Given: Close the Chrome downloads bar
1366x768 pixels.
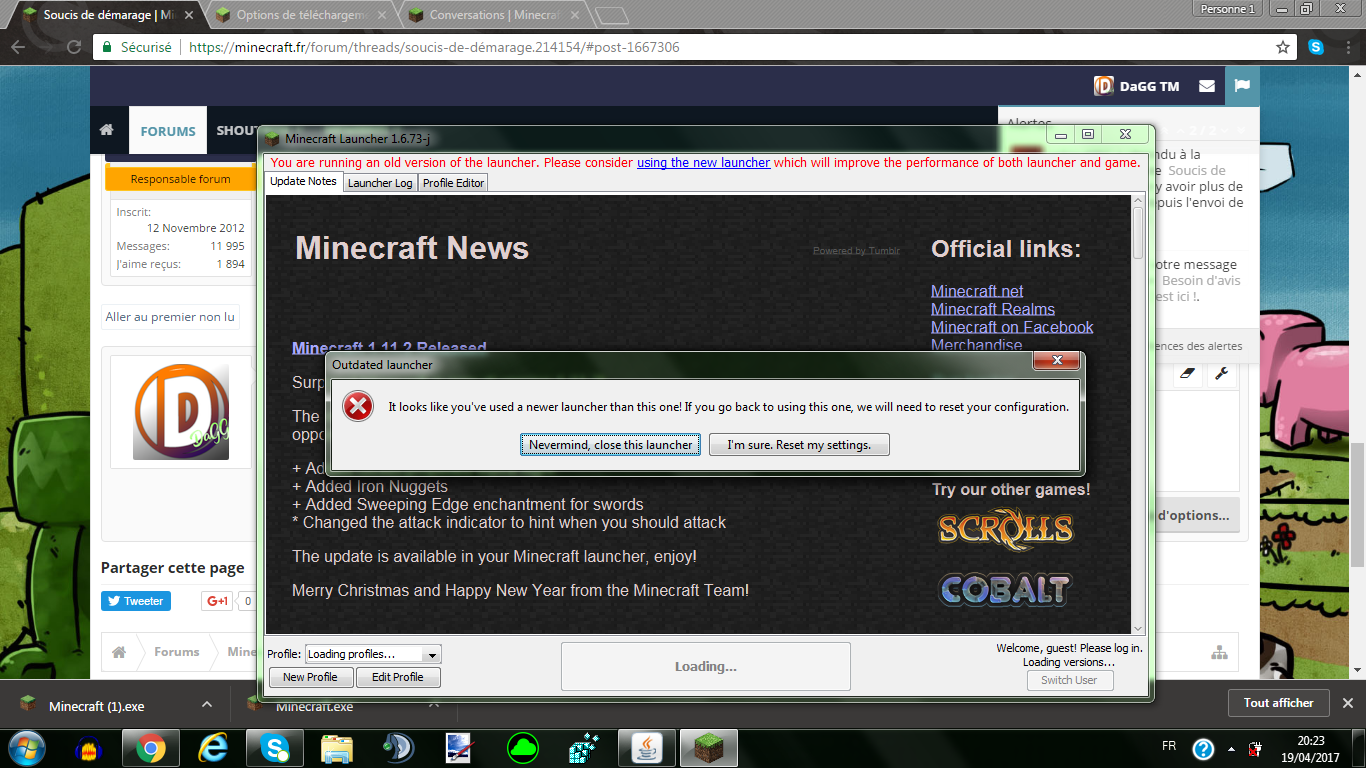Looking at the screenshot, I should 1348,703.
